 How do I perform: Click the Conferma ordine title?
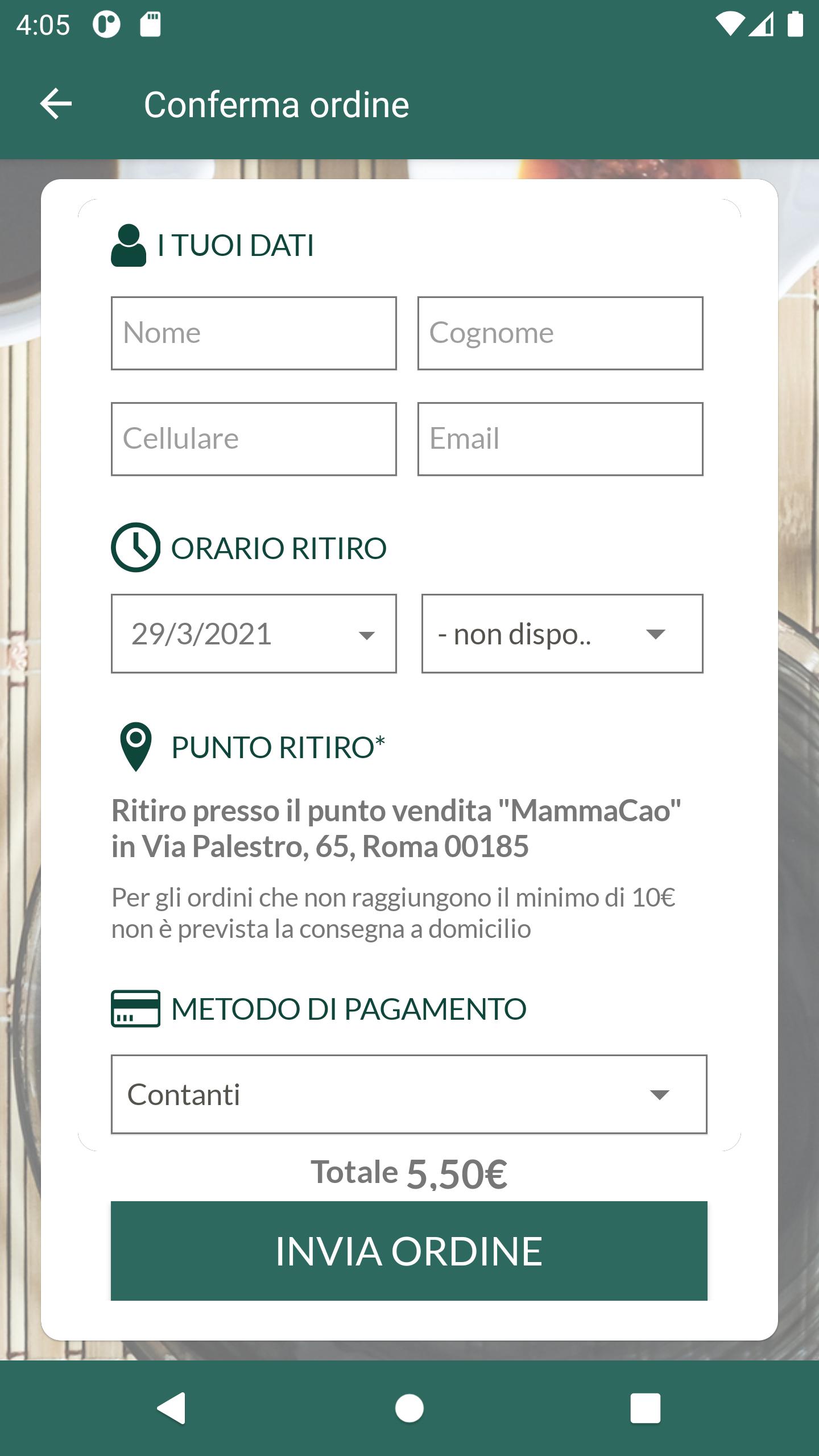coord(276,105)
